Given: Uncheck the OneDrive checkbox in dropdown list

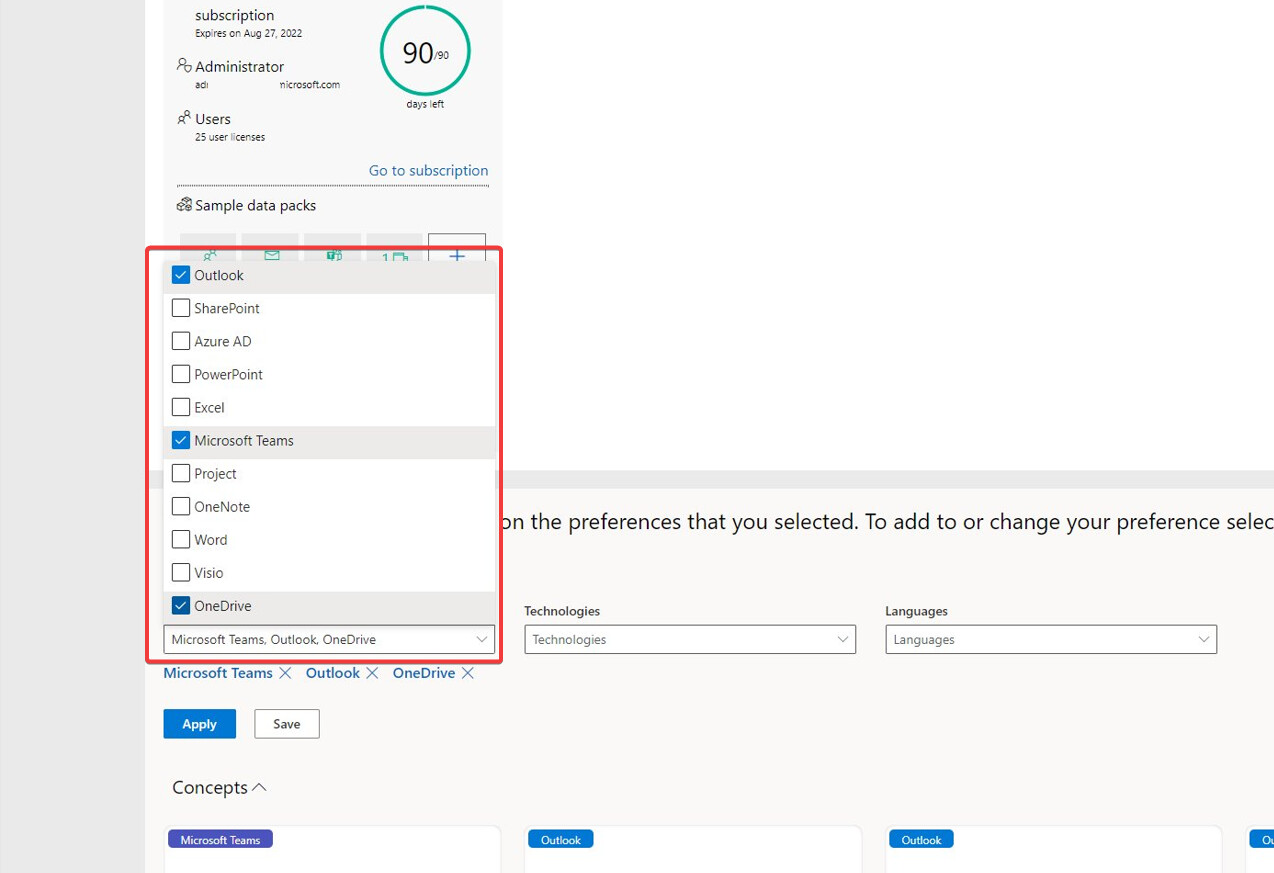Looking at the screenshot, I should click(x=181, y=605).
